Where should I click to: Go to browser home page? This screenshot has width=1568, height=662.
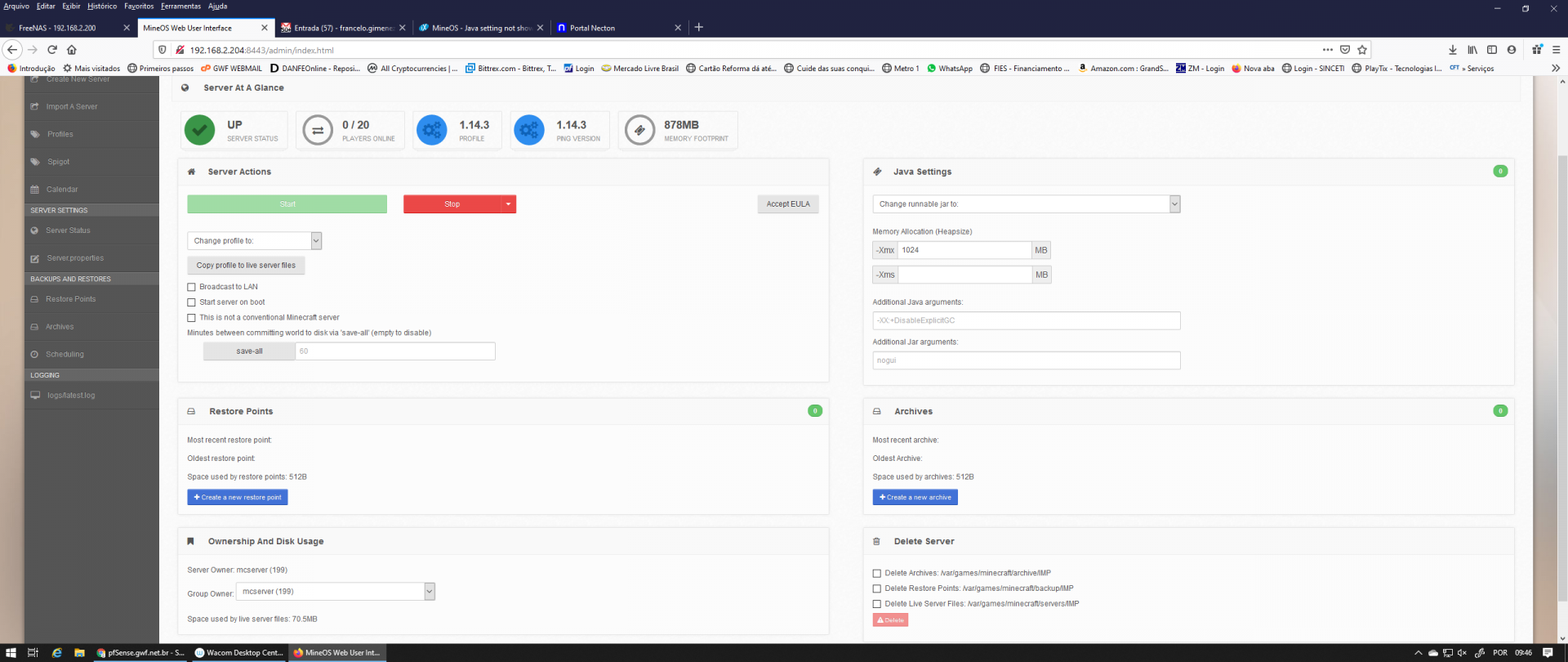[72, 50]
